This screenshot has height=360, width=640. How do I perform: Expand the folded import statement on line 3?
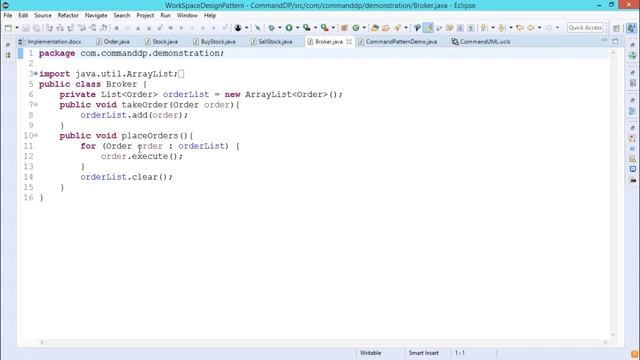(36, 74)
